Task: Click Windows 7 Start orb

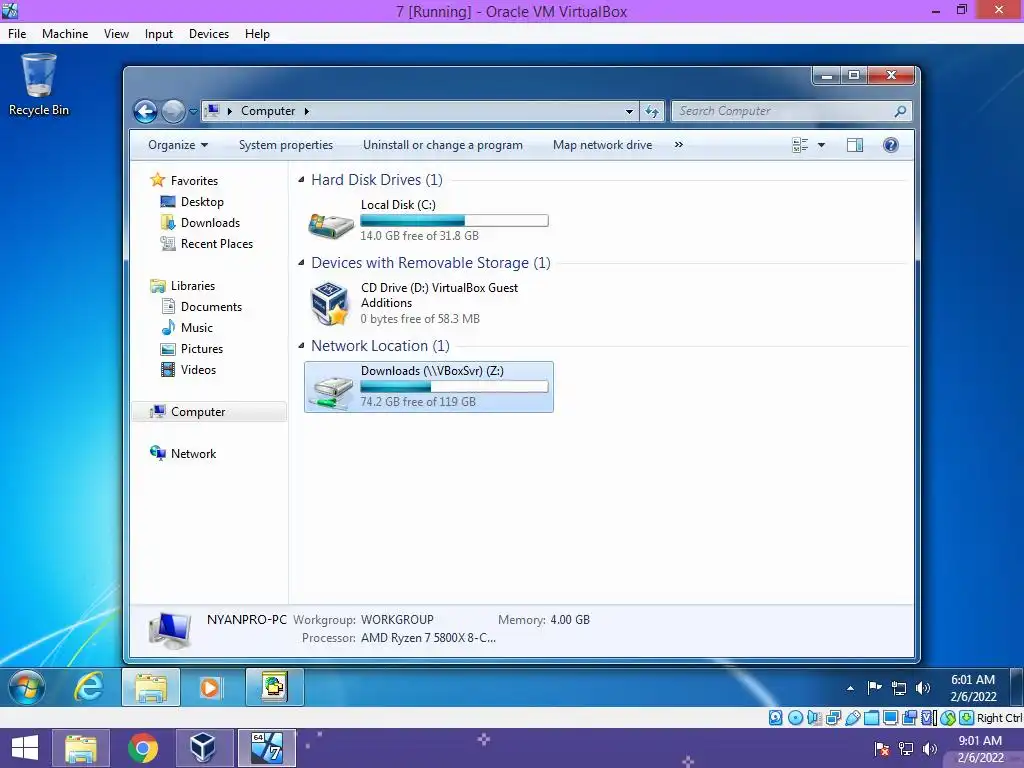Action: 27,687
